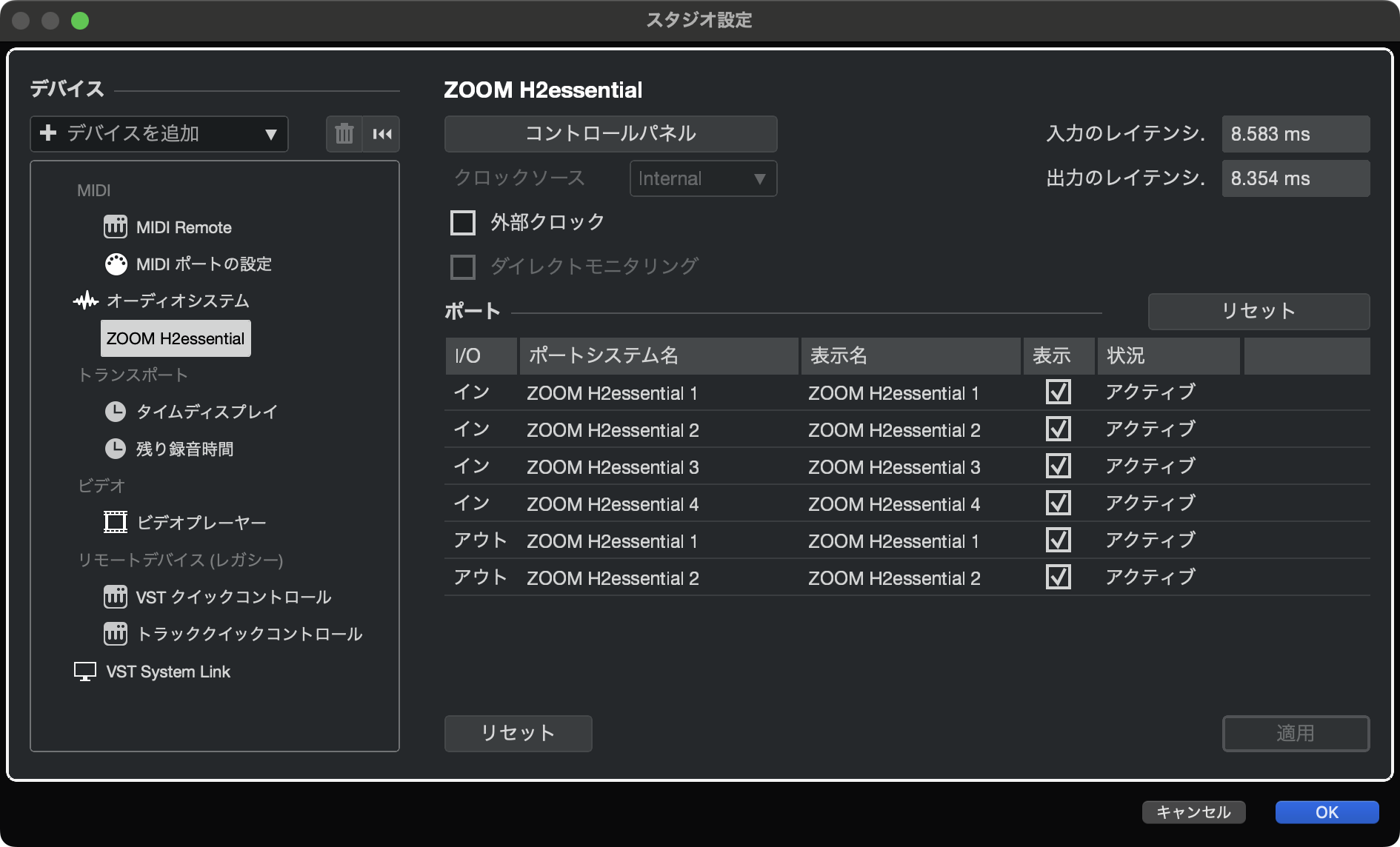Select オーディオシステム in device tree
This screenshot has height=847, width=1400.
click(178, 301)
